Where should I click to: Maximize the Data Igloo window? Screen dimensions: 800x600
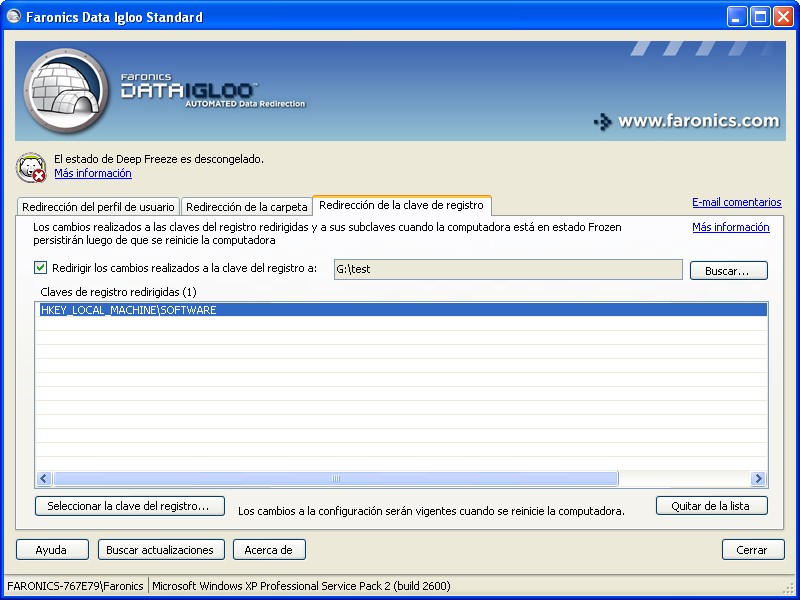click(760, 17)
